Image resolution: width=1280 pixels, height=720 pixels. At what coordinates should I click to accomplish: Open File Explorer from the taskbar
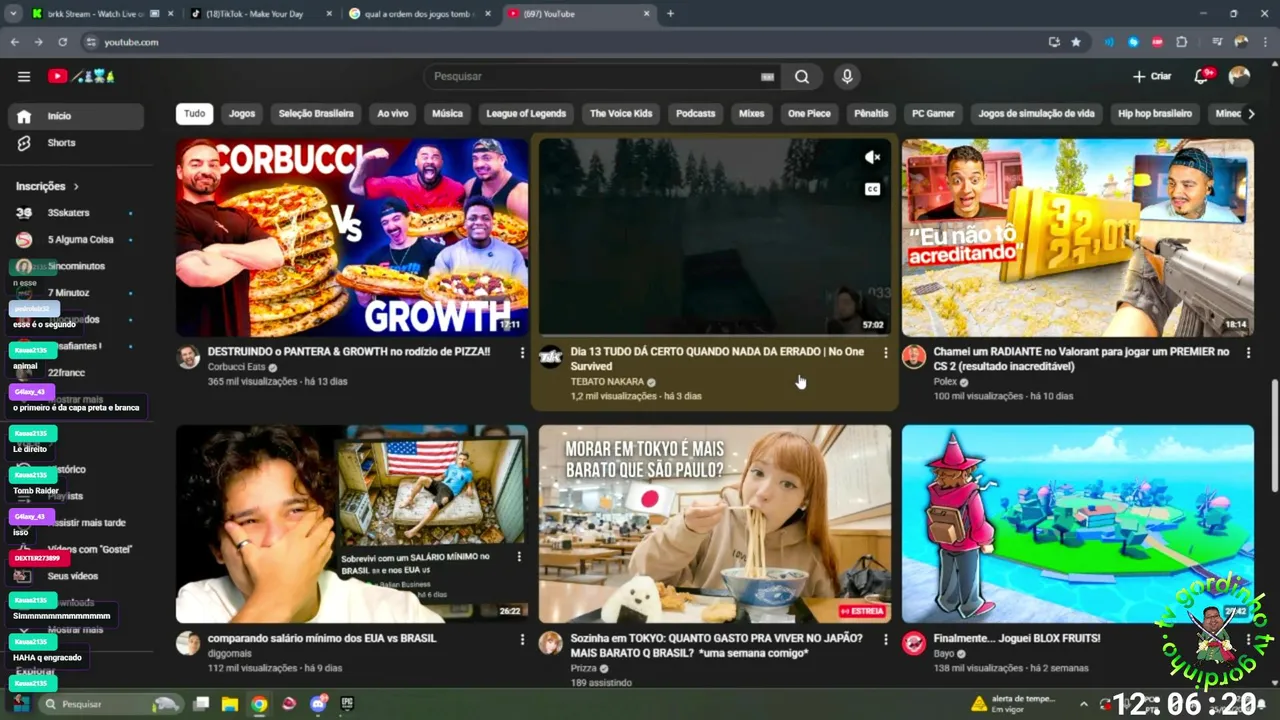pos(229,704)
